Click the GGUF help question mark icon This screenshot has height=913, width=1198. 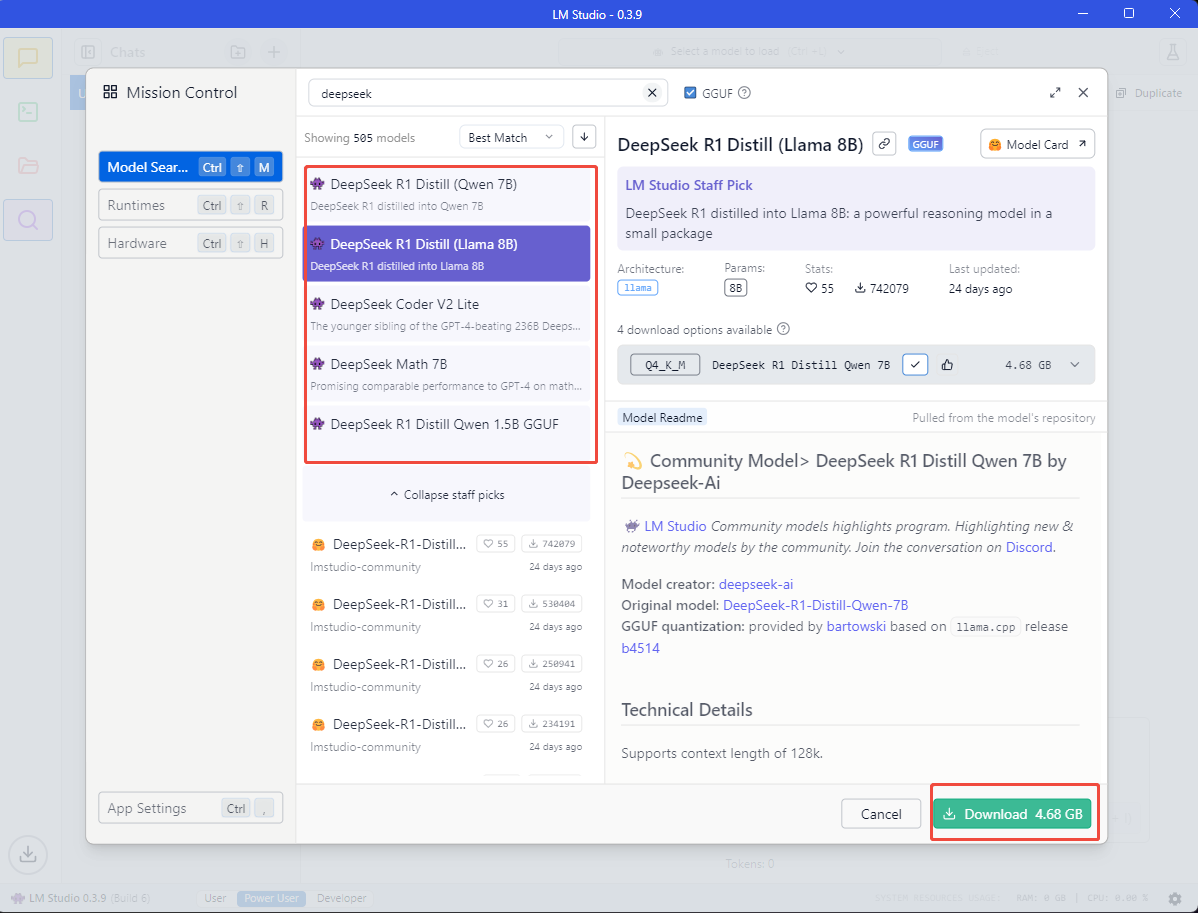tap(744, 93)
